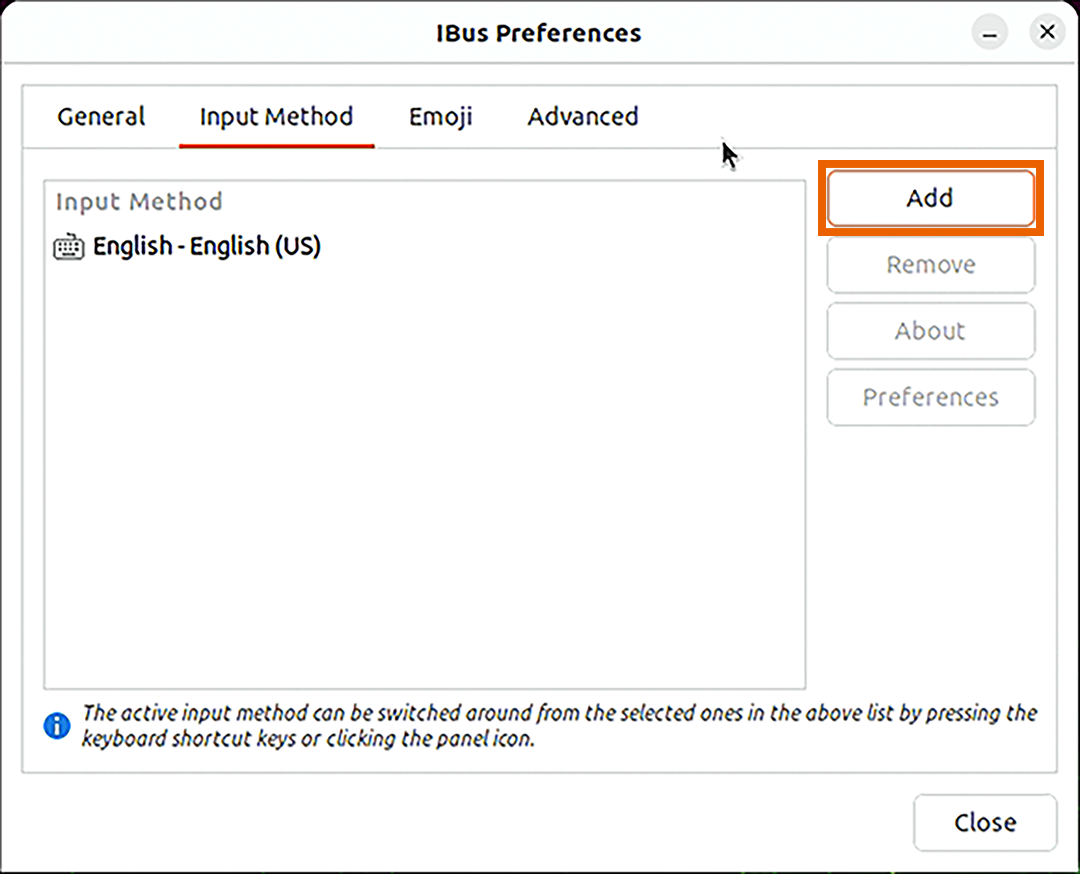Click blank panel area below Preferences button
Screen dimensions: 1080x874
(x=930, y=560)
